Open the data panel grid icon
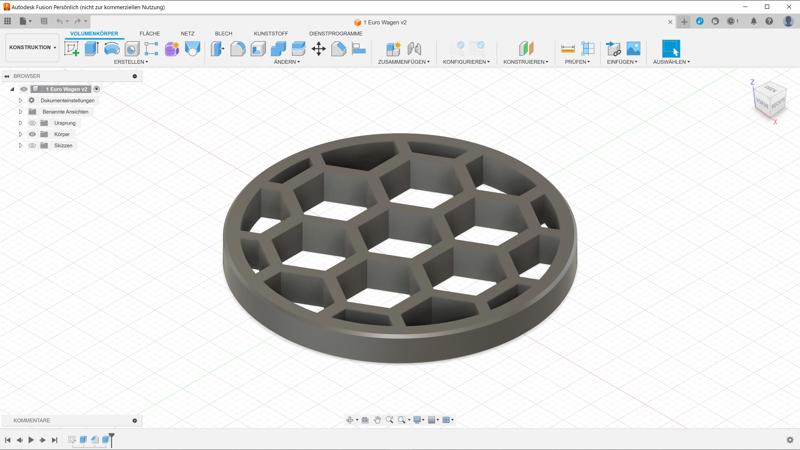 7,21
